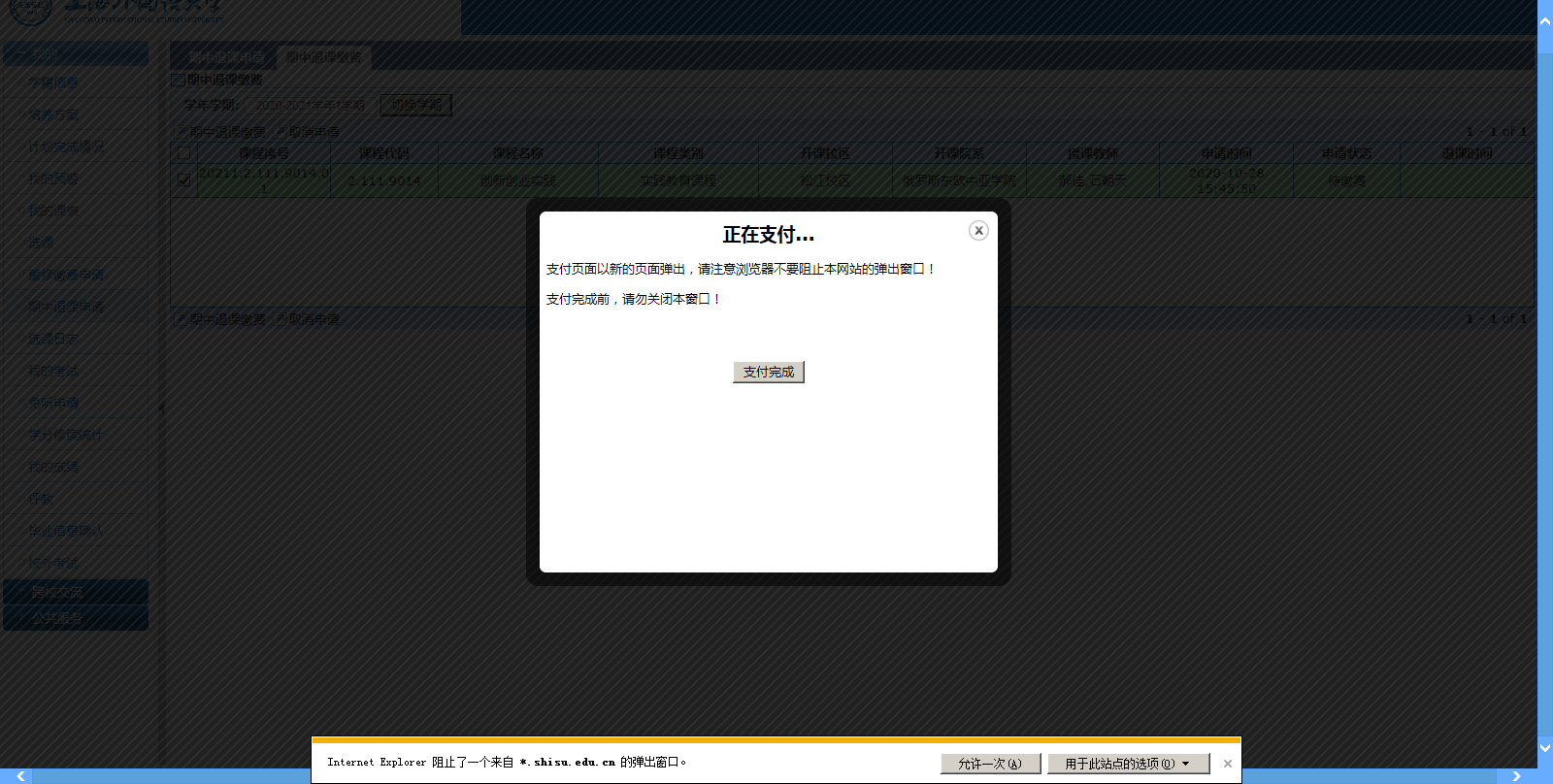Screen dimensions: 1553x784
Task: Open 用于此站点的选项 dropdown
Action: pyautogui.click(x=1128, y=764)
